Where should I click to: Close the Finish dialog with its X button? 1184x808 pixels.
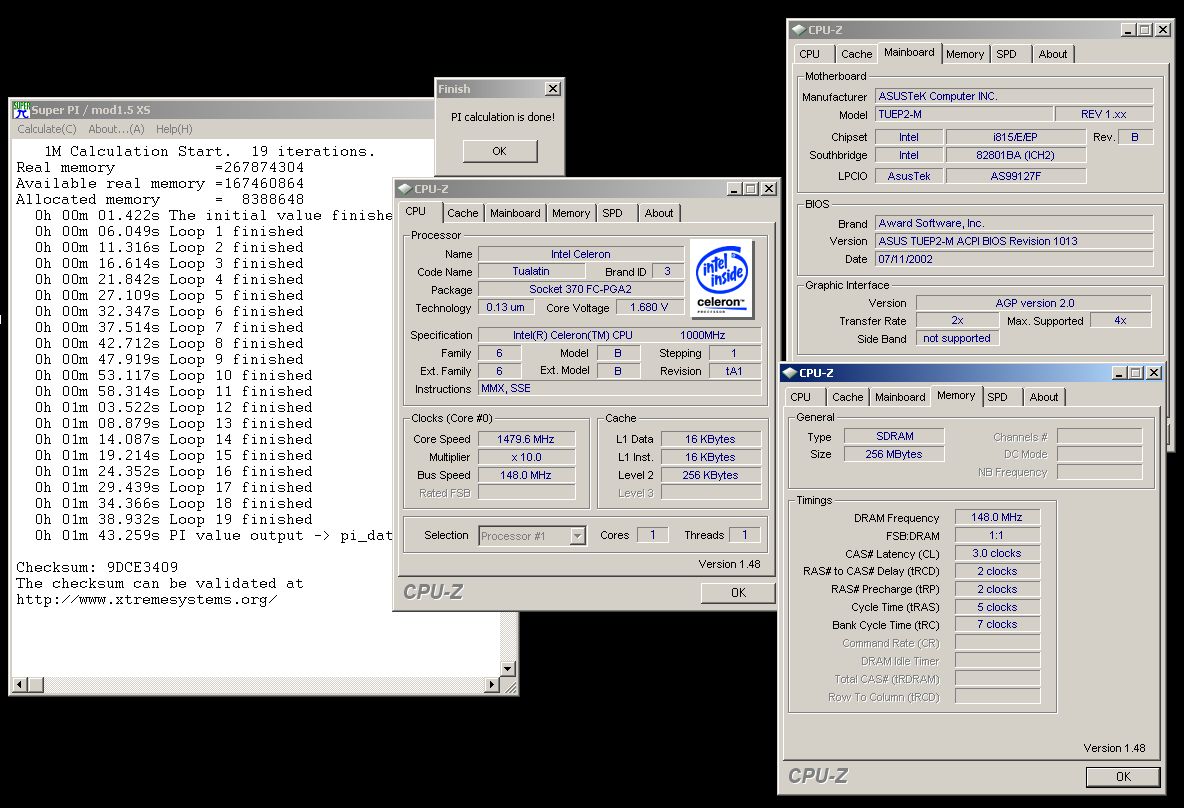tap(553, 88)
